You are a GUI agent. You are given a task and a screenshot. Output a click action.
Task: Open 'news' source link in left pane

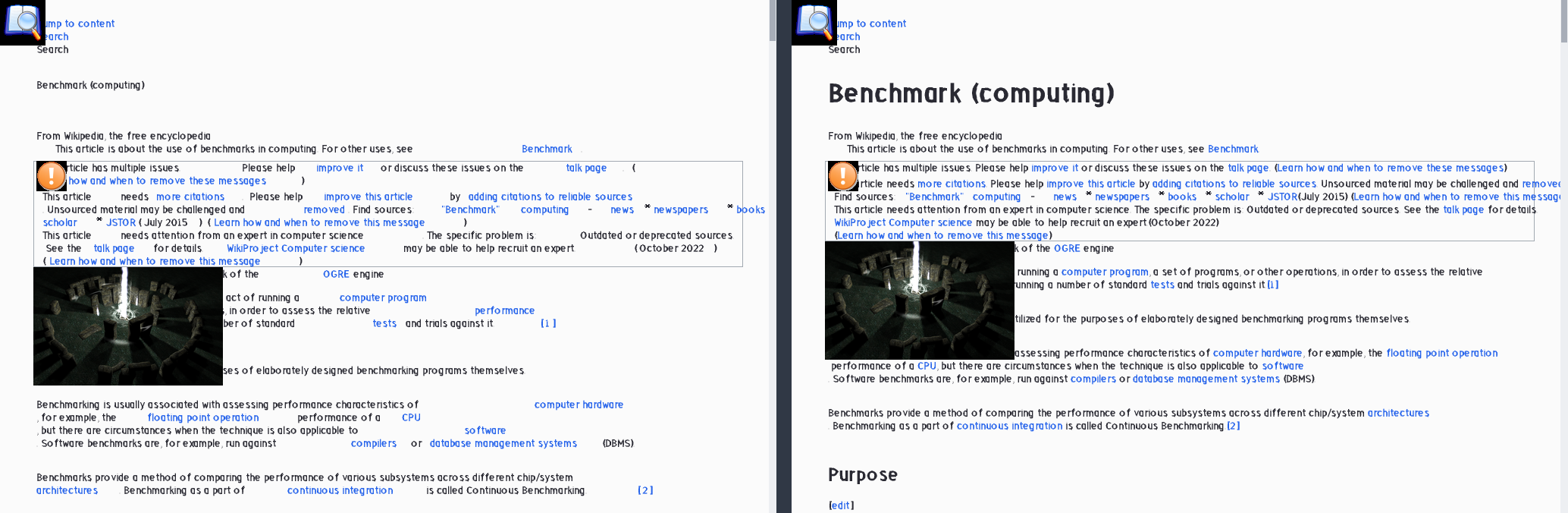(622, 209)
